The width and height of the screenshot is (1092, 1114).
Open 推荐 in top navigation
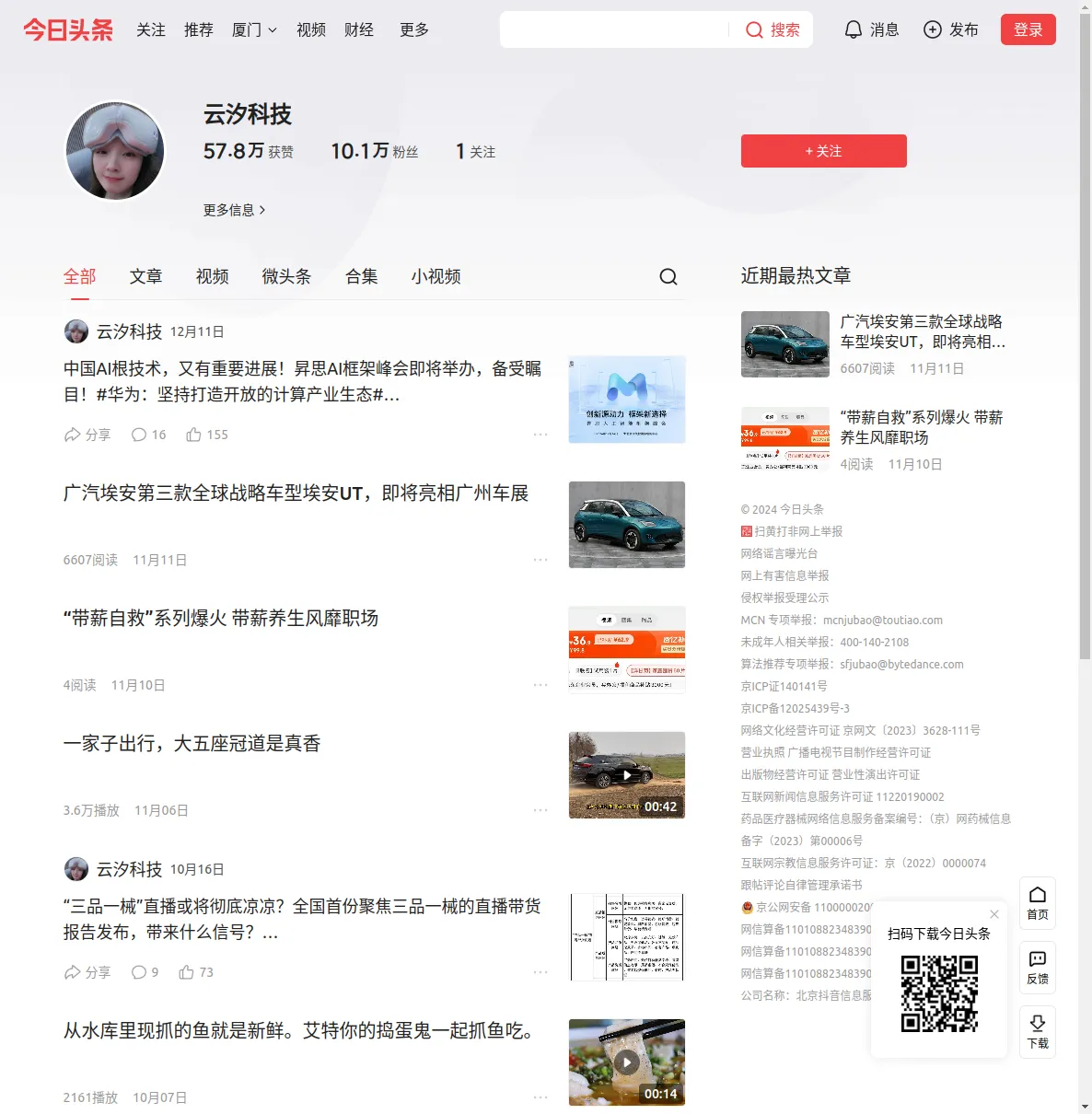[199, 29]
